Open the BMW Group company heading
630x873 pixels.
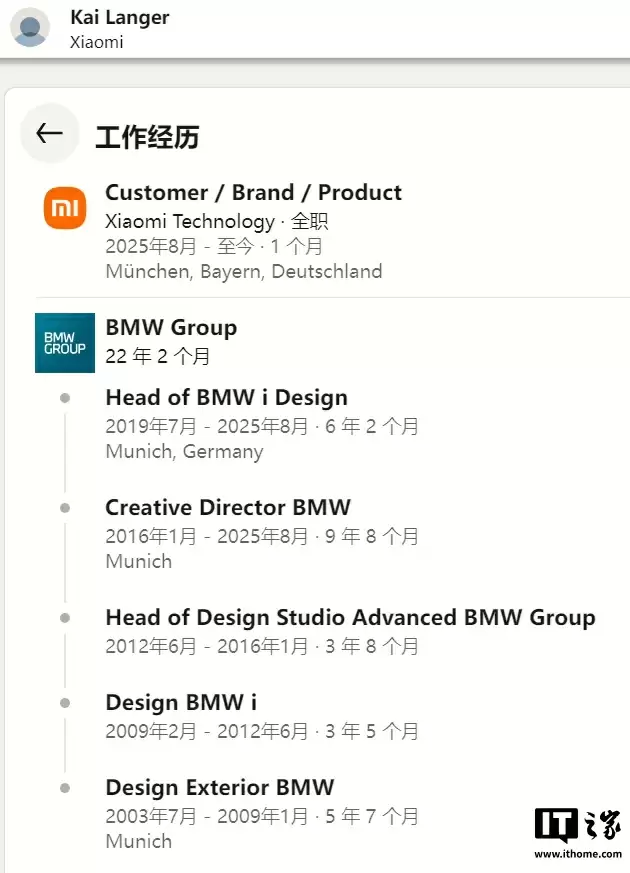[x=171, y=327]
